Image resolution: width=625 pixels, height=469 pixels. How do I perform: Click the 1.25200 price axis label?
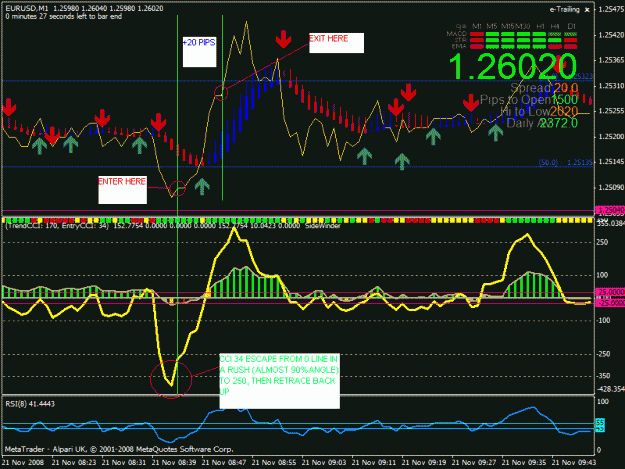coord(610,137)
